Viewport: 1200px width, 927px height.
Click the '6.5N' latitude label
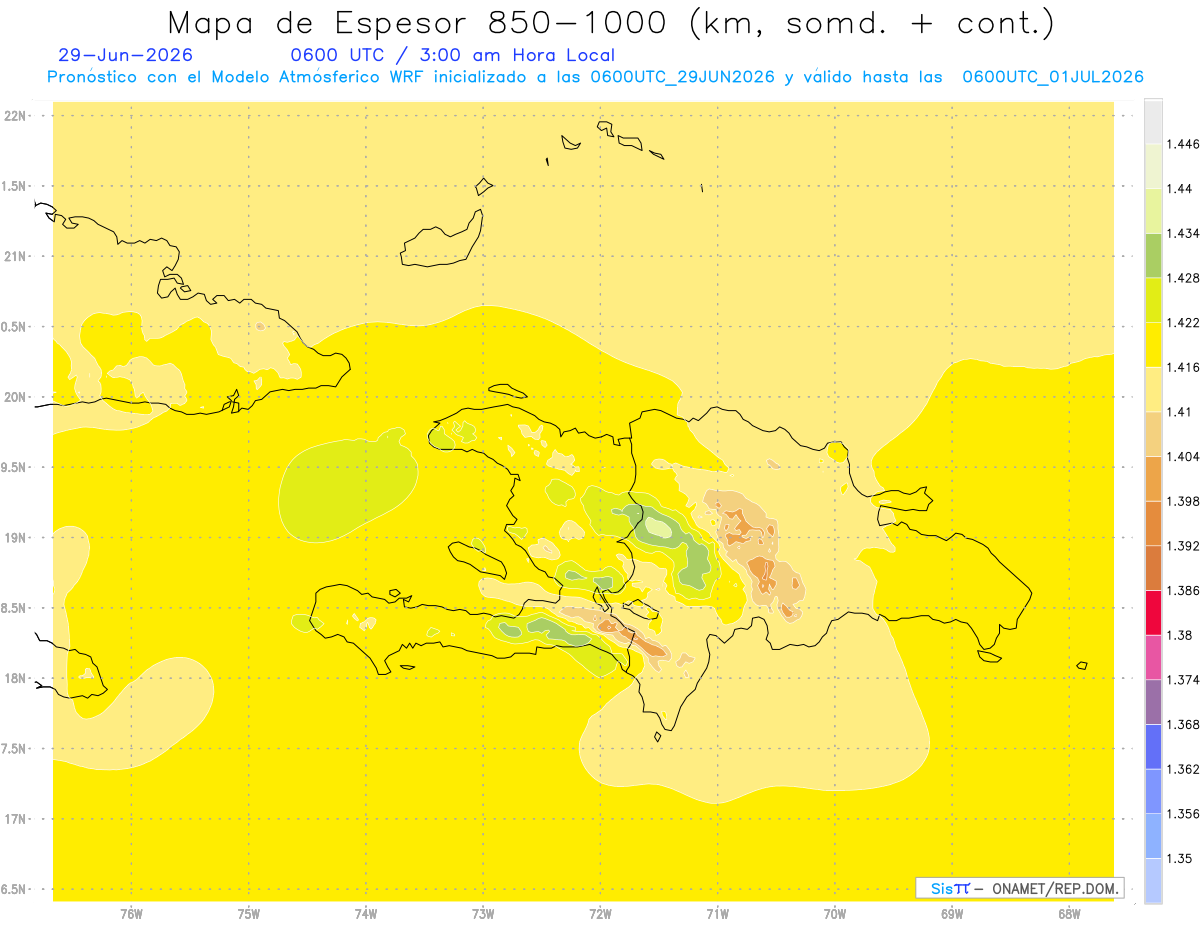coord(15,890)
